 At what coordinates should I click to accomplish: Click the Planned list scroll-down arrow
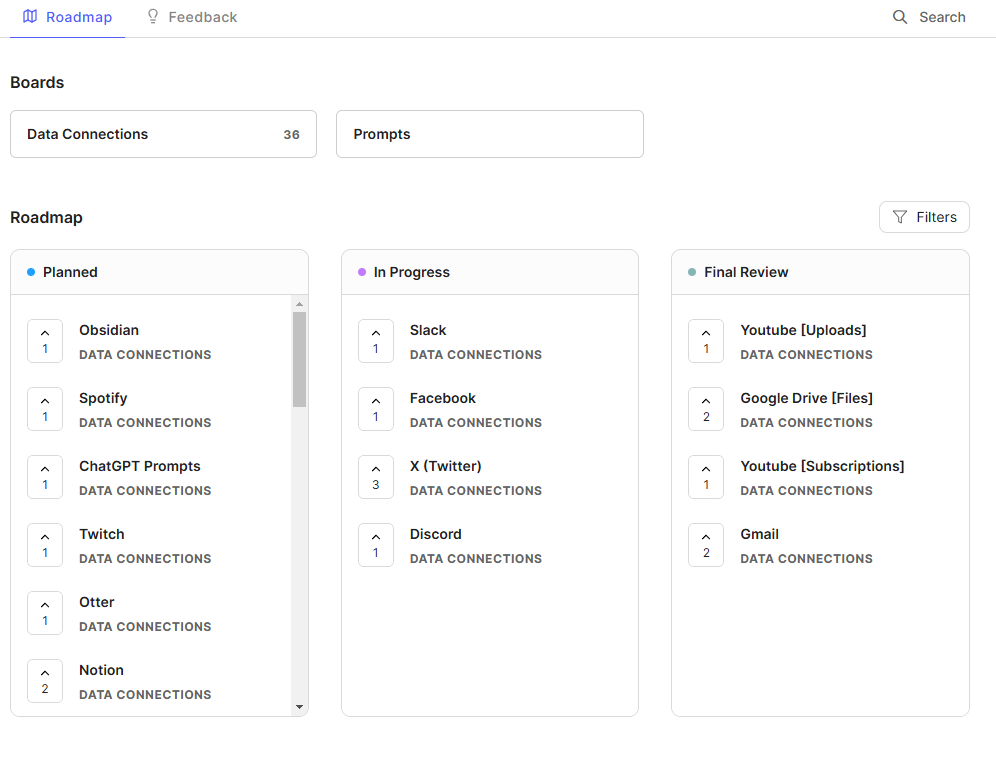[x=299, y=707]
